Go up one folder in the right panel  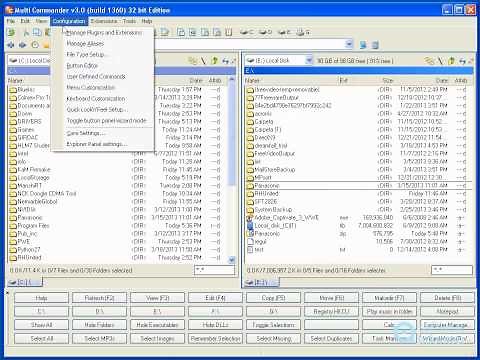coord(452,61)
